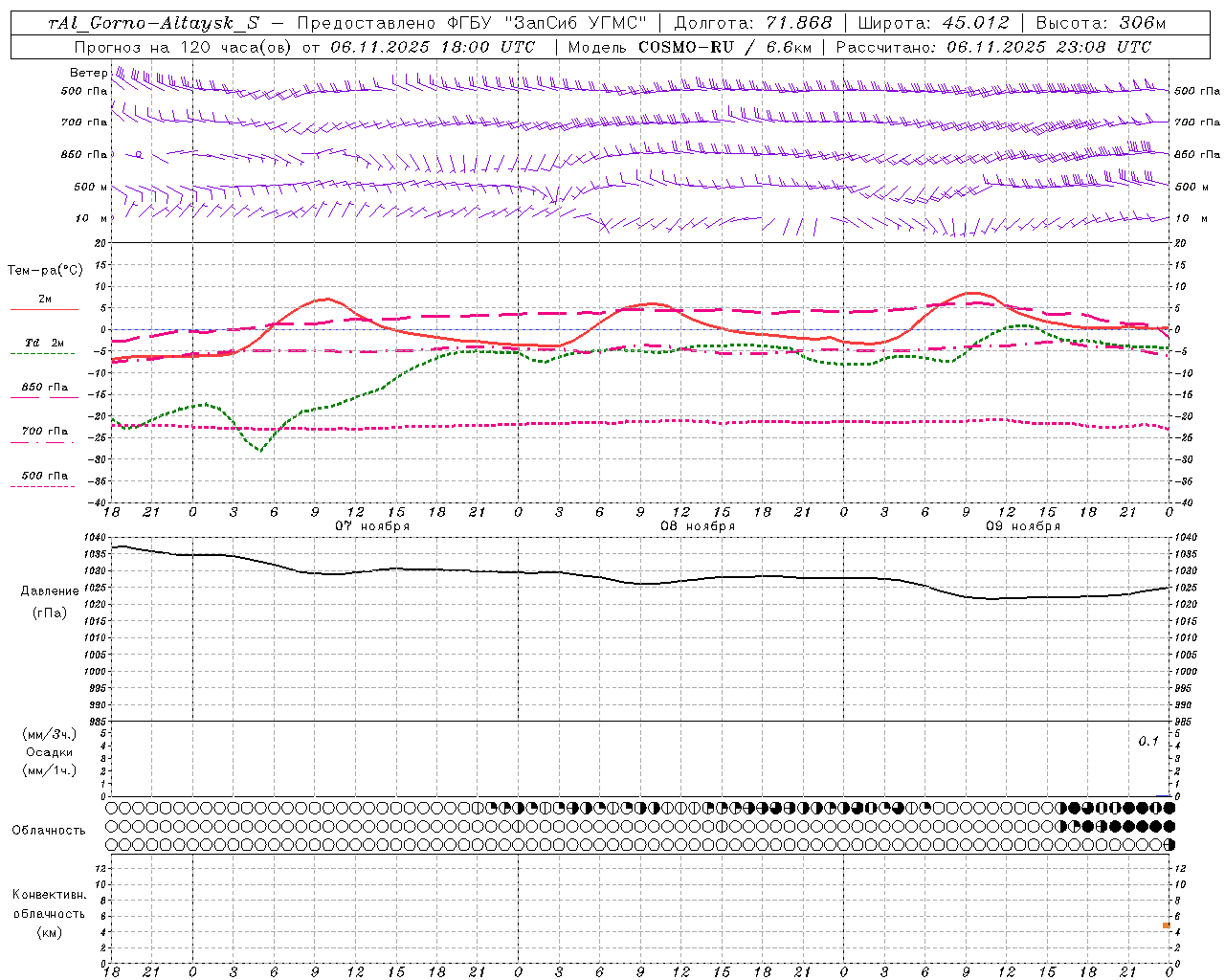This screenshot has height=980, width=1225.
Task: Click the Широта: 45.012 latitude value
Action: coord(933,23)
